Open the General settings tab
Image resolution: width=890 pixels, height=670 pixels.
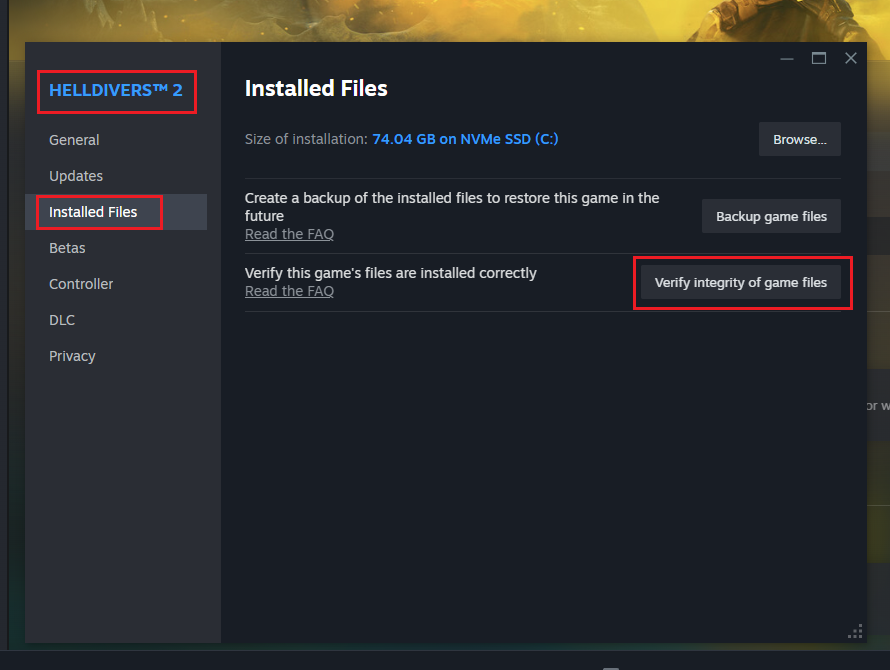tap(74, 140)
